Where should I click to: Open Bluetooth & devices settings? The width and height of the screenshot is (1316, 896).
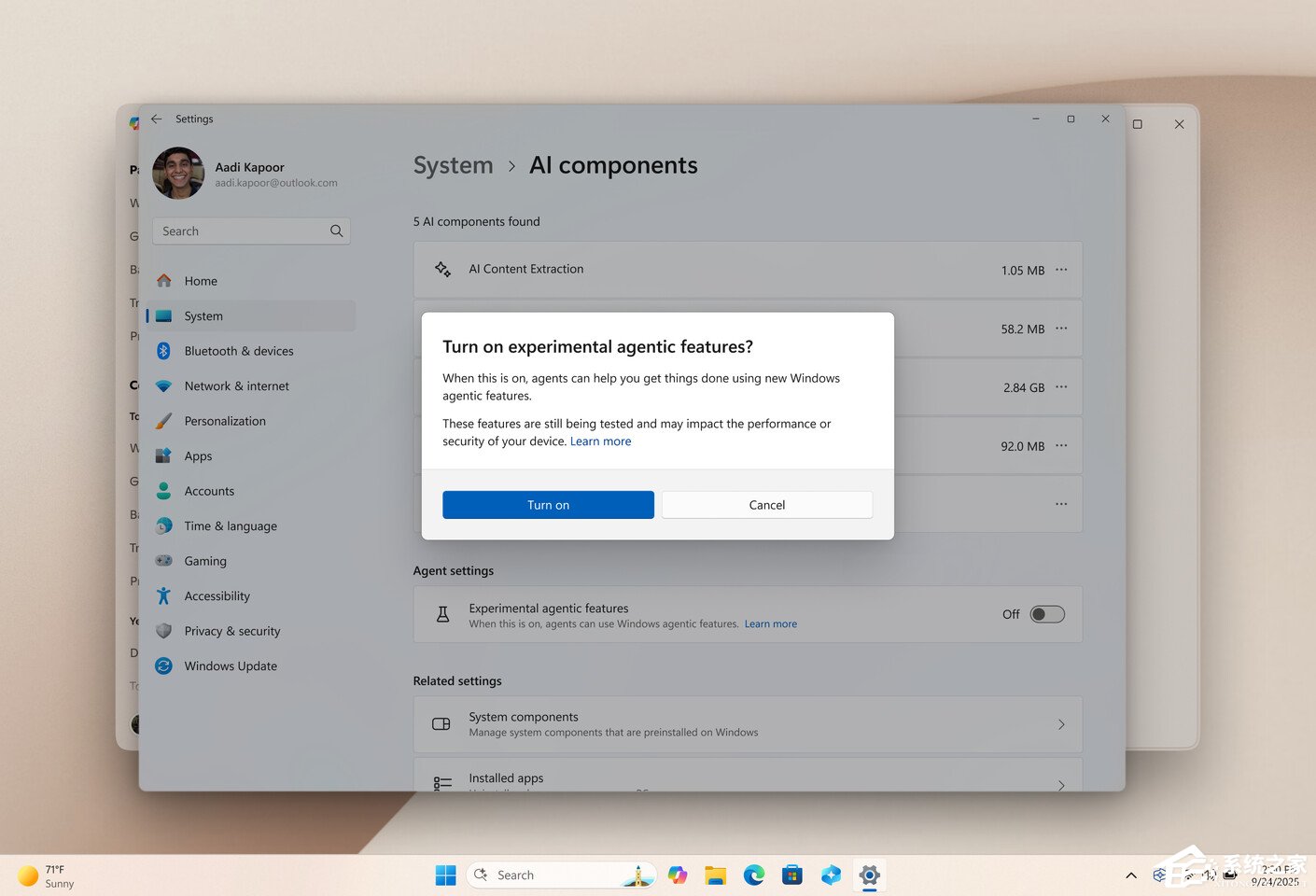click(239, 350)
